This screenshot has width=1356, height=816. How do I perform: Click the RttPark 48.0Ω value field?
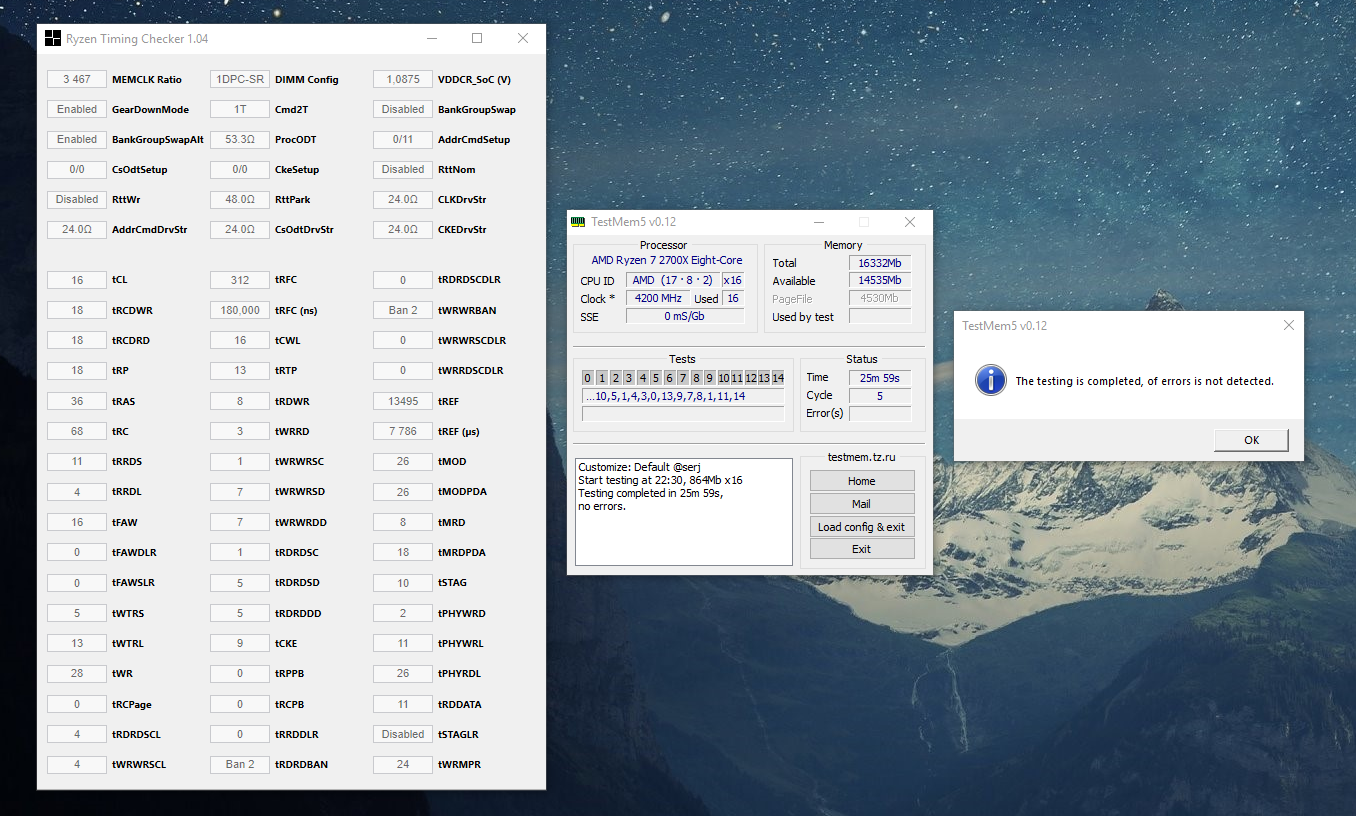click(240, 200)
